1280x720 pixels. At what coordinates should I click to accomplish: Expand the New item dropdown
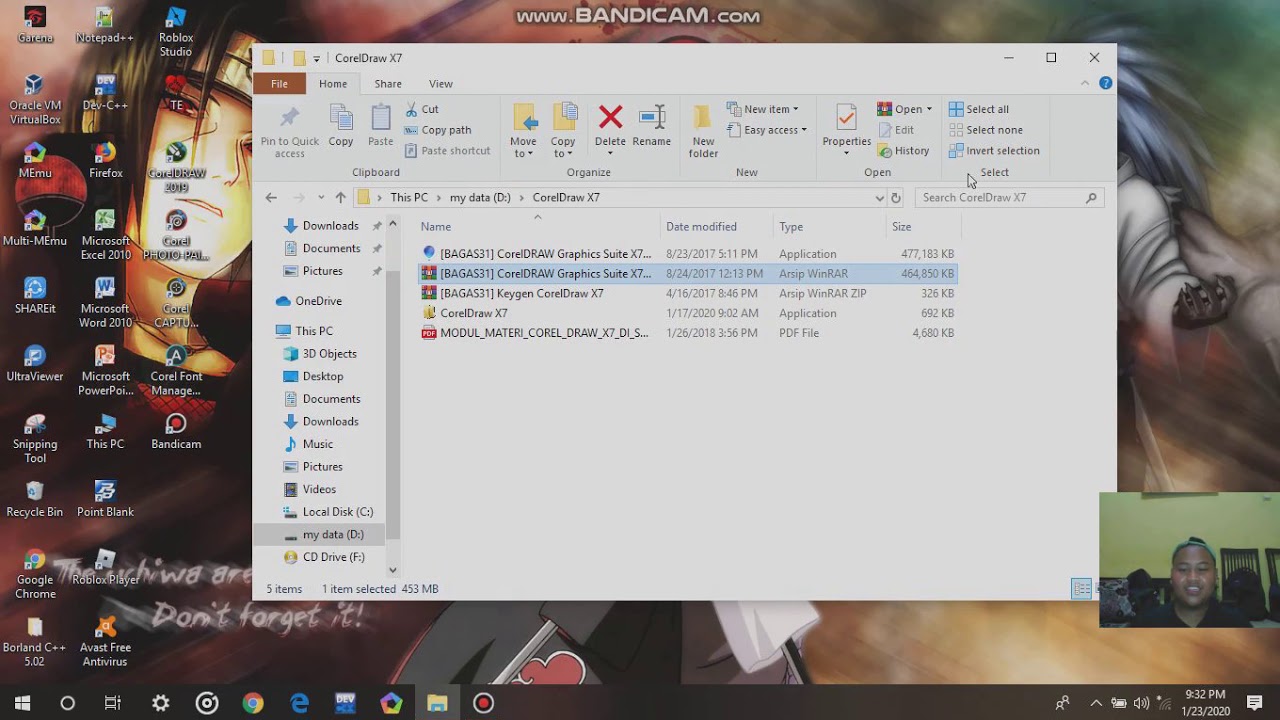click(x=763, y=109)
